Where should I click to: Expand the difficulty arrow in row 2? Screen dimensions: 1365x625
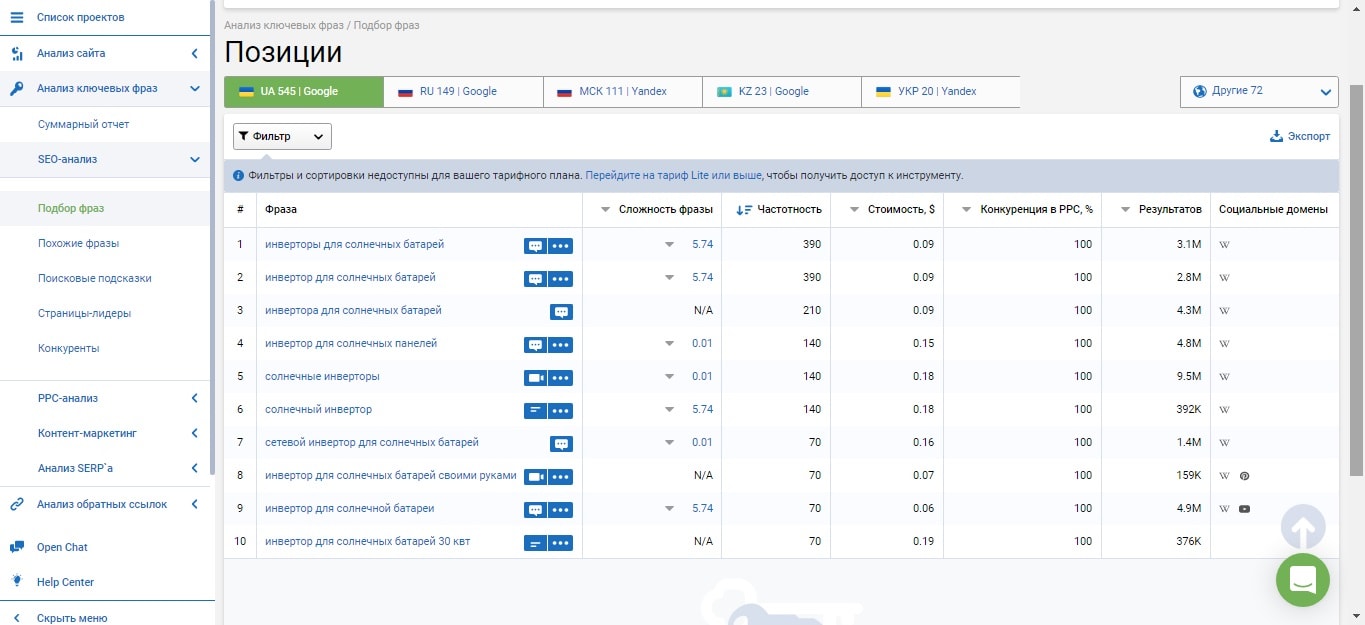pos(669,277)
